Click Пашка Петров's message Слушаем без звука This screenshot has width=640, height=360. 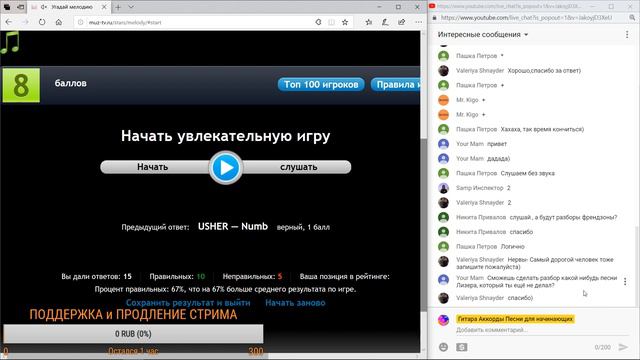click(527, 173)
